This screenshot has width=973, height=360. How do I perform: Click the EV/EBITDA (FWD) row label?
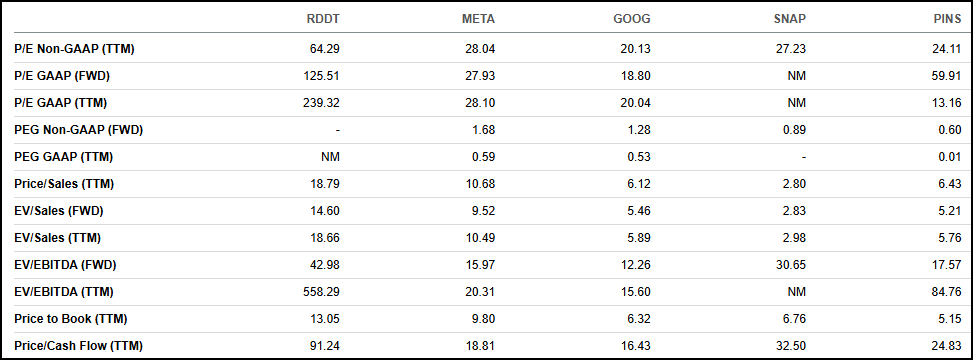click(65, 265)
